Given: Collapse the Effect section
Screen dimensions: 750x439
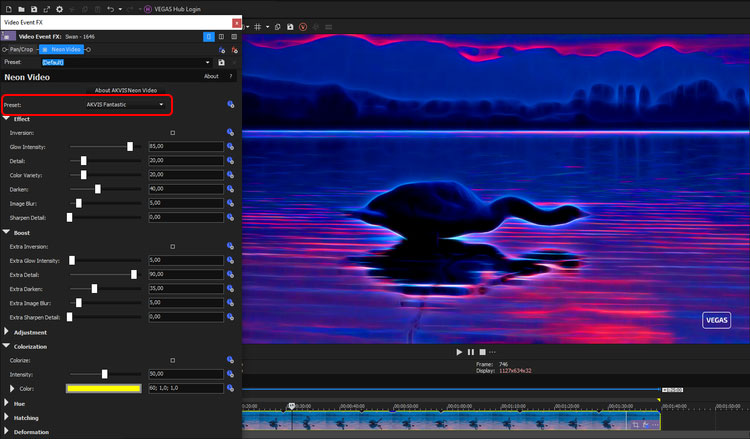Looking at the screenshot, I should point(6,119).
